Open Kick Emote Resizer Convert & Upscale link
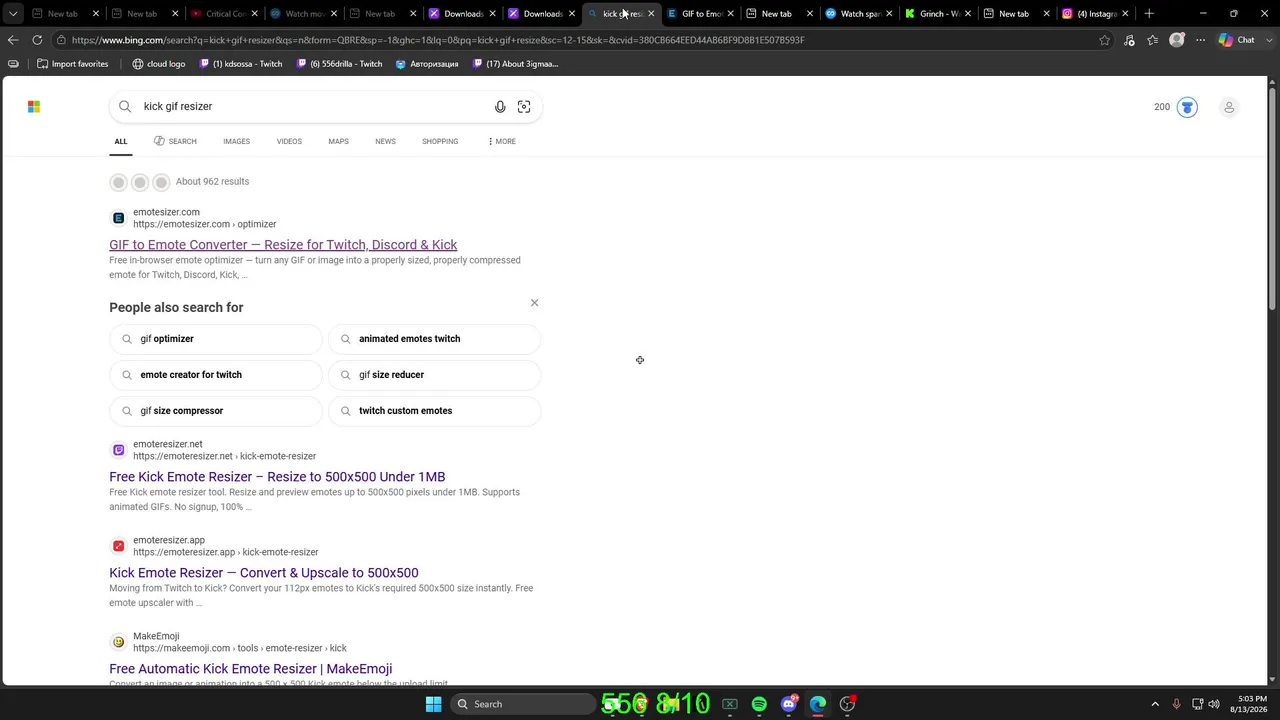 264,573
